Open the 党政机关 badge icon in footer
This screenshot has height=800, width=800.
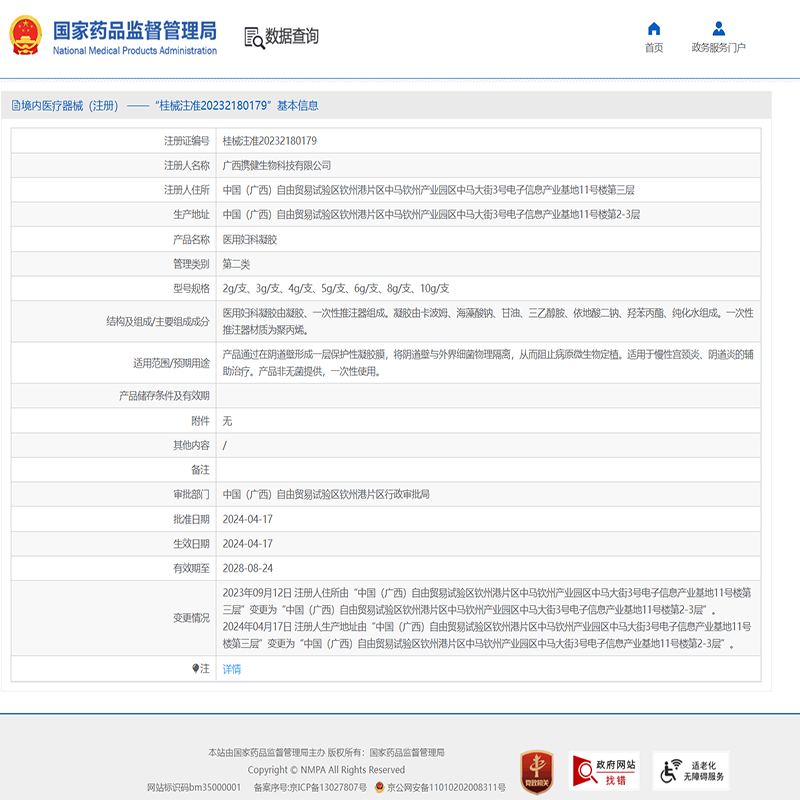536,772
